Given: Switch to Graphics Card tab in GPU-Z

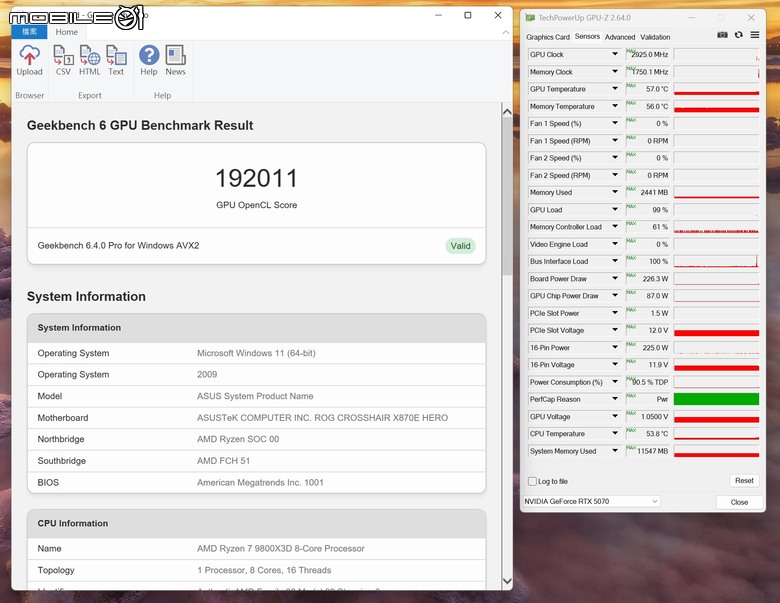Looking at the screenshot, I should pos(548,37).
